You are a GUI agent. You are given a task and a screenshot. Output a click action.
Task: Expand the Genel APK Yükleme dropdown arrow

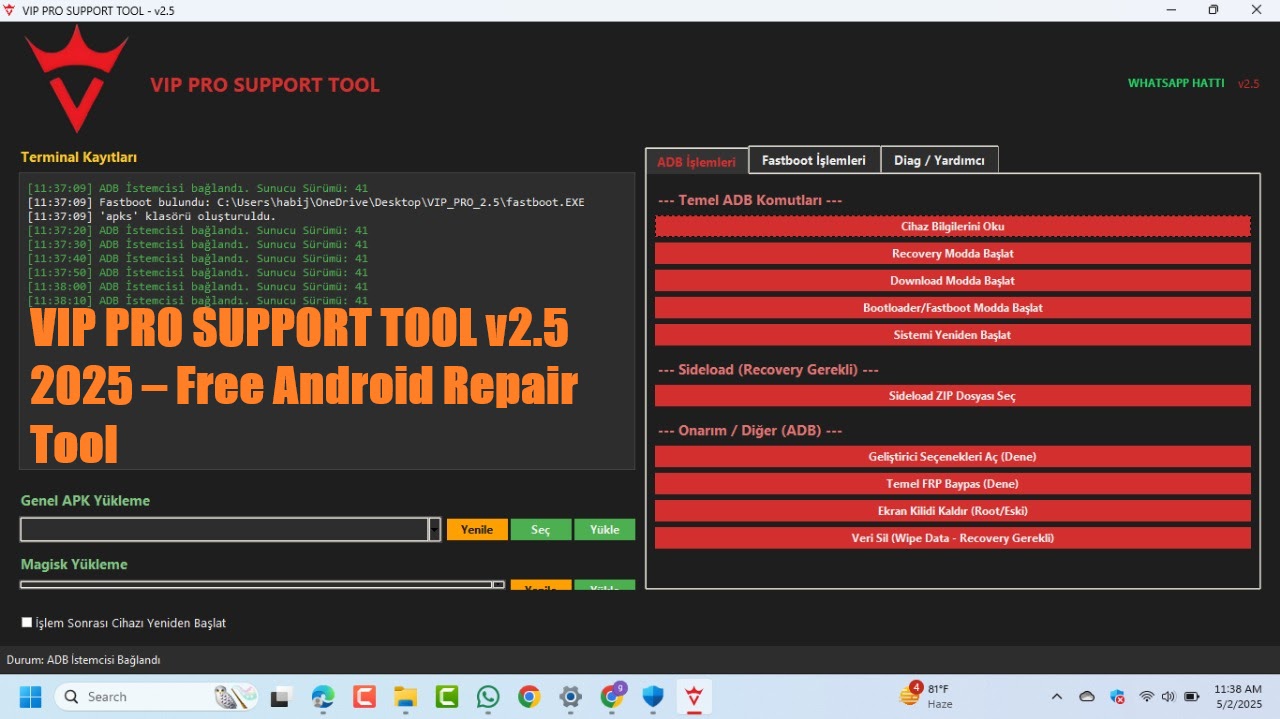tap(434, 529)
